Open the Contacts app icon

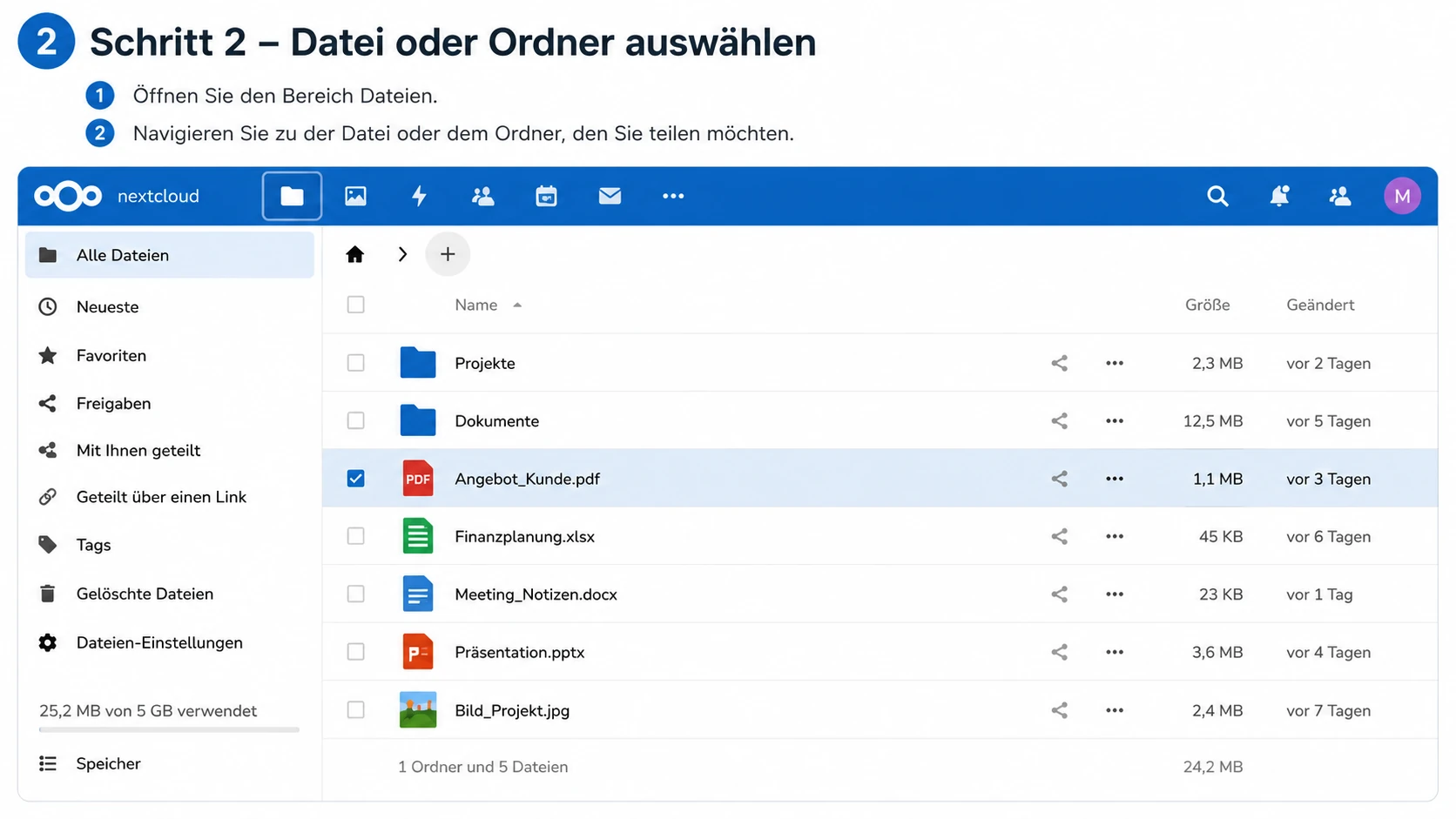coord(482,196)
